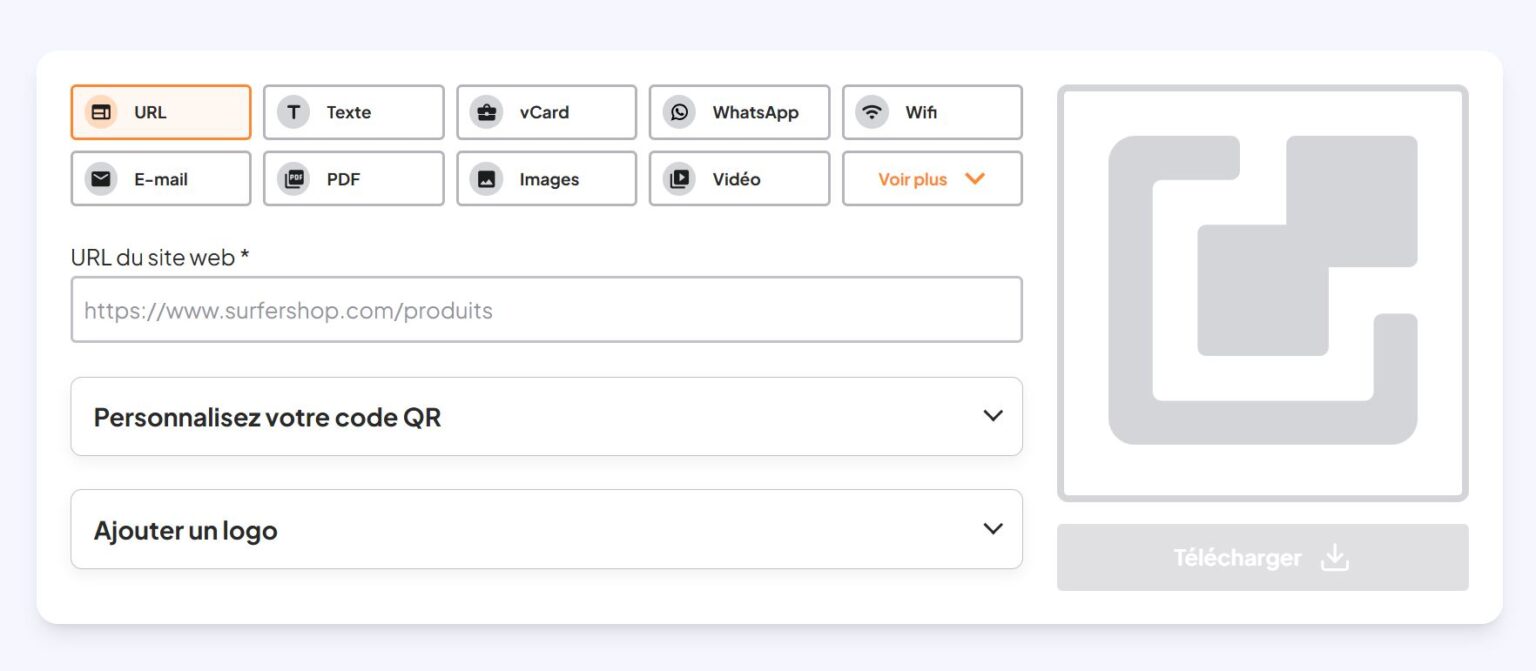Choose the Images picture icon
Screen dimensions: 1536x671
(x=486, y=179)
